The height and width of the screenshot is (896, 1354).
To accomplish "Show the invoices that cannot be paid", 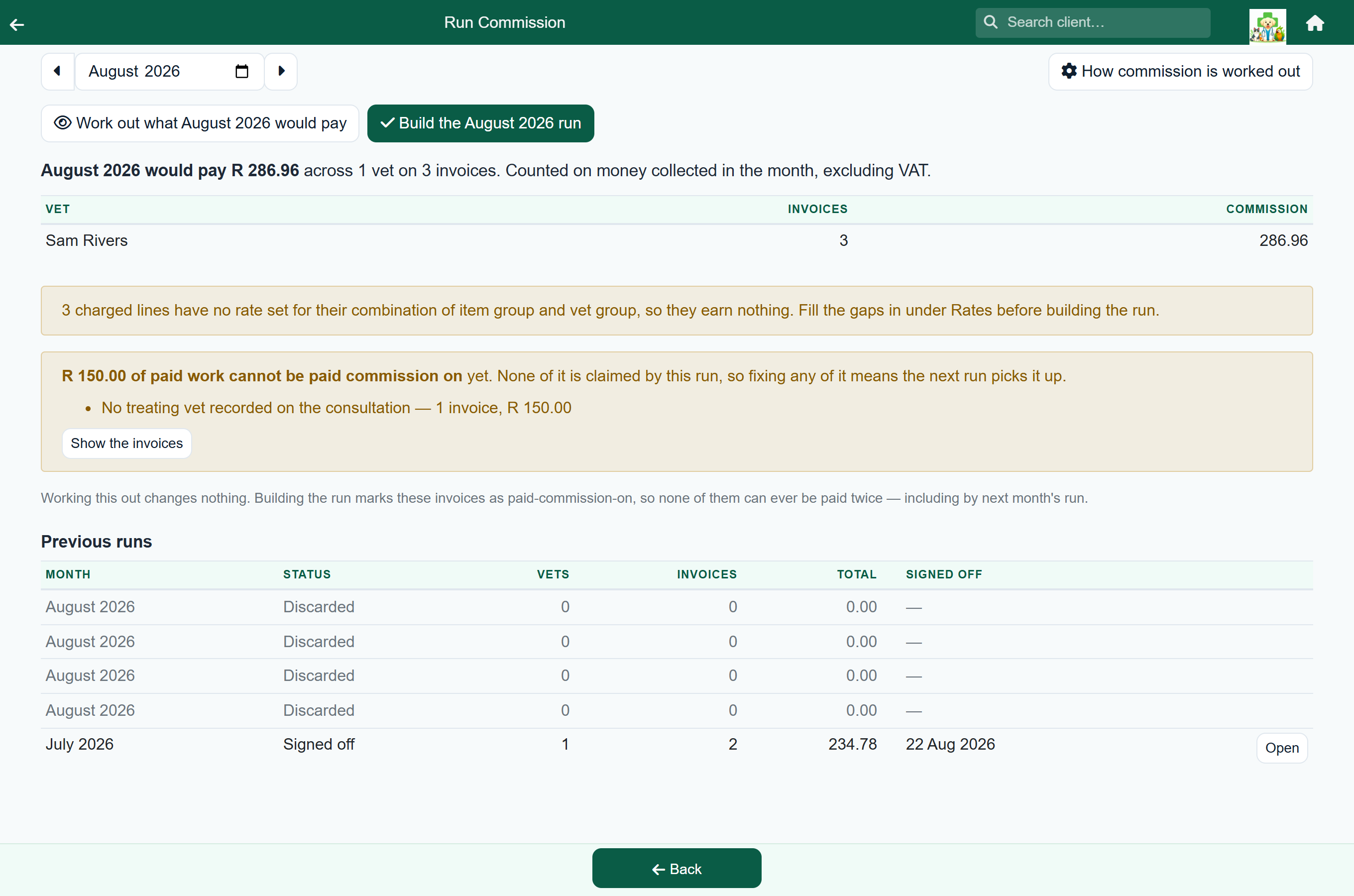I will click(127, 444).
